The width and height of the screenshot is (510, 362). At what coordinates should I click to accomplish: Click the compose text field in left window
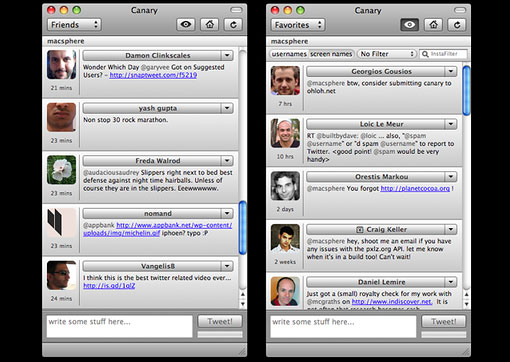point(120,327)
